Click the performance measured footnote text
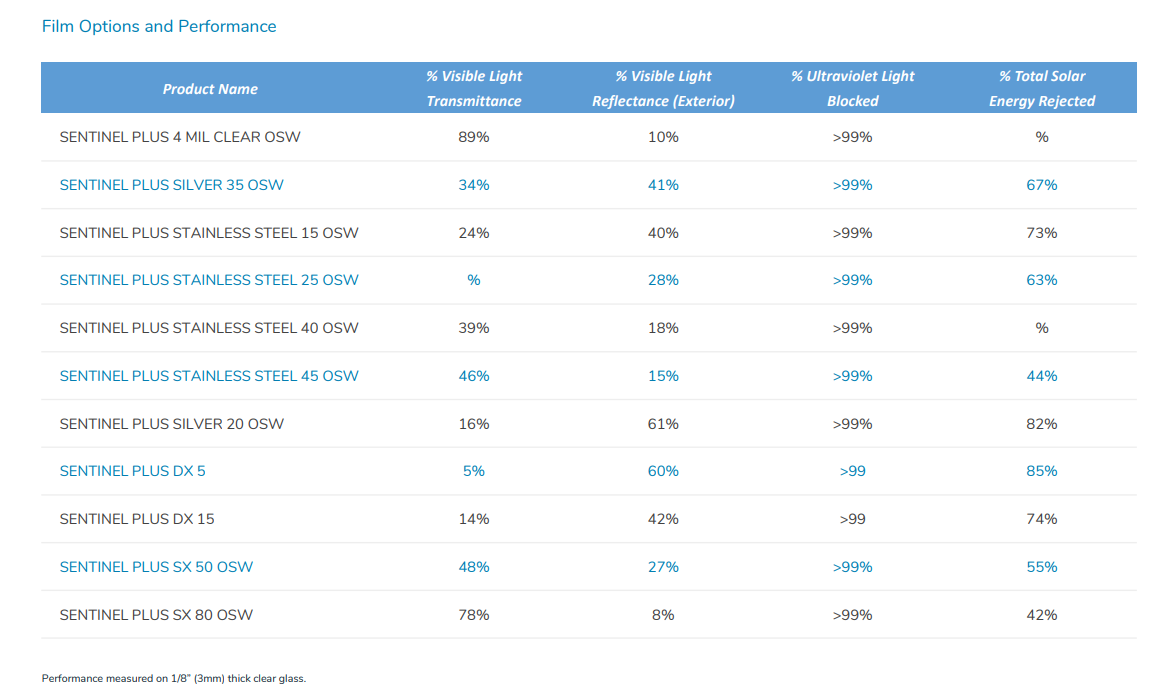The width and height of the screenshot is (1165, 697). click(x=174, y=679)
